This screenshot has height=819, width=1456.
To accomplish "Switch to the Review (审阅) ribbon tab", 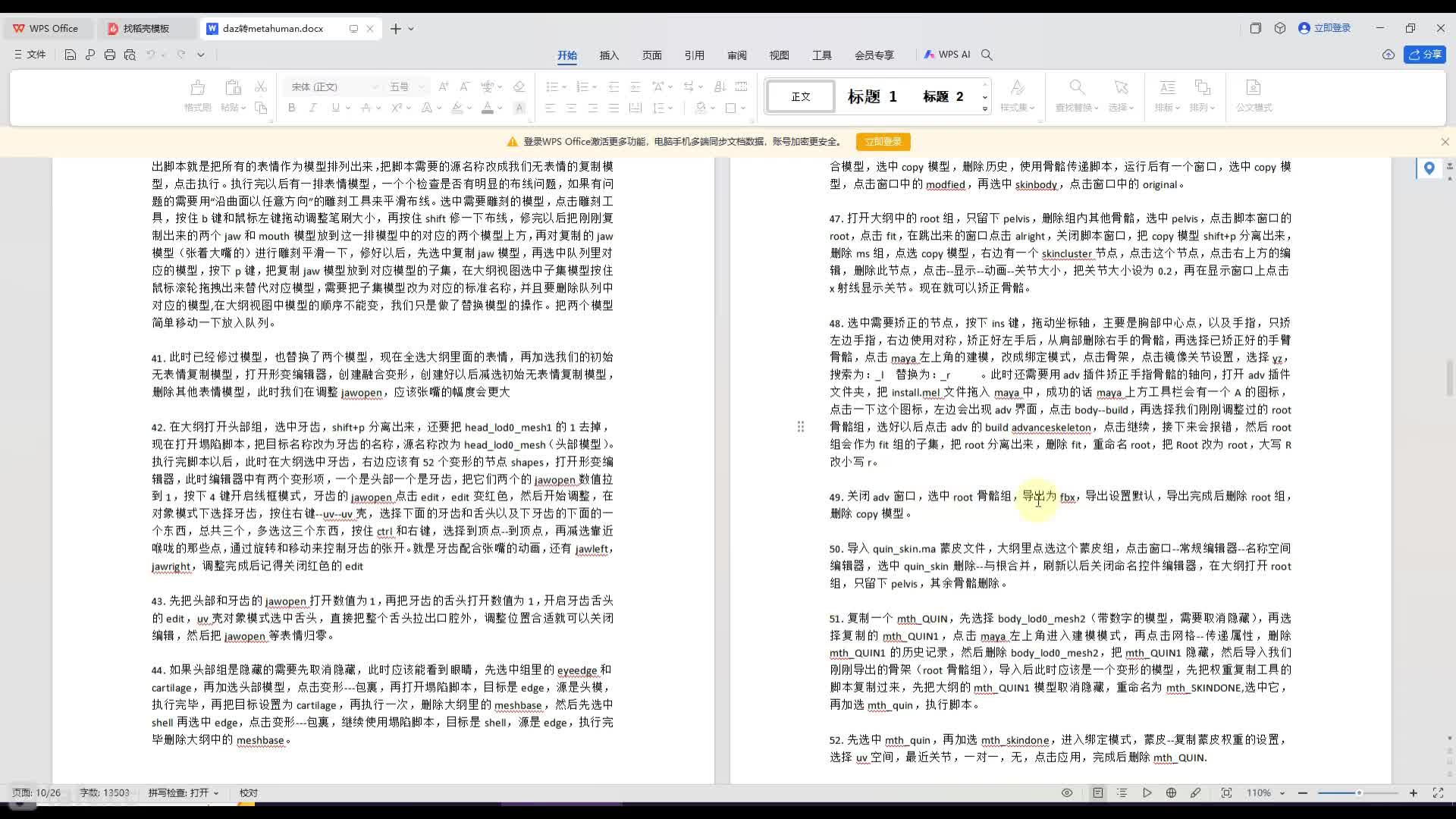I will coord(736,55).
